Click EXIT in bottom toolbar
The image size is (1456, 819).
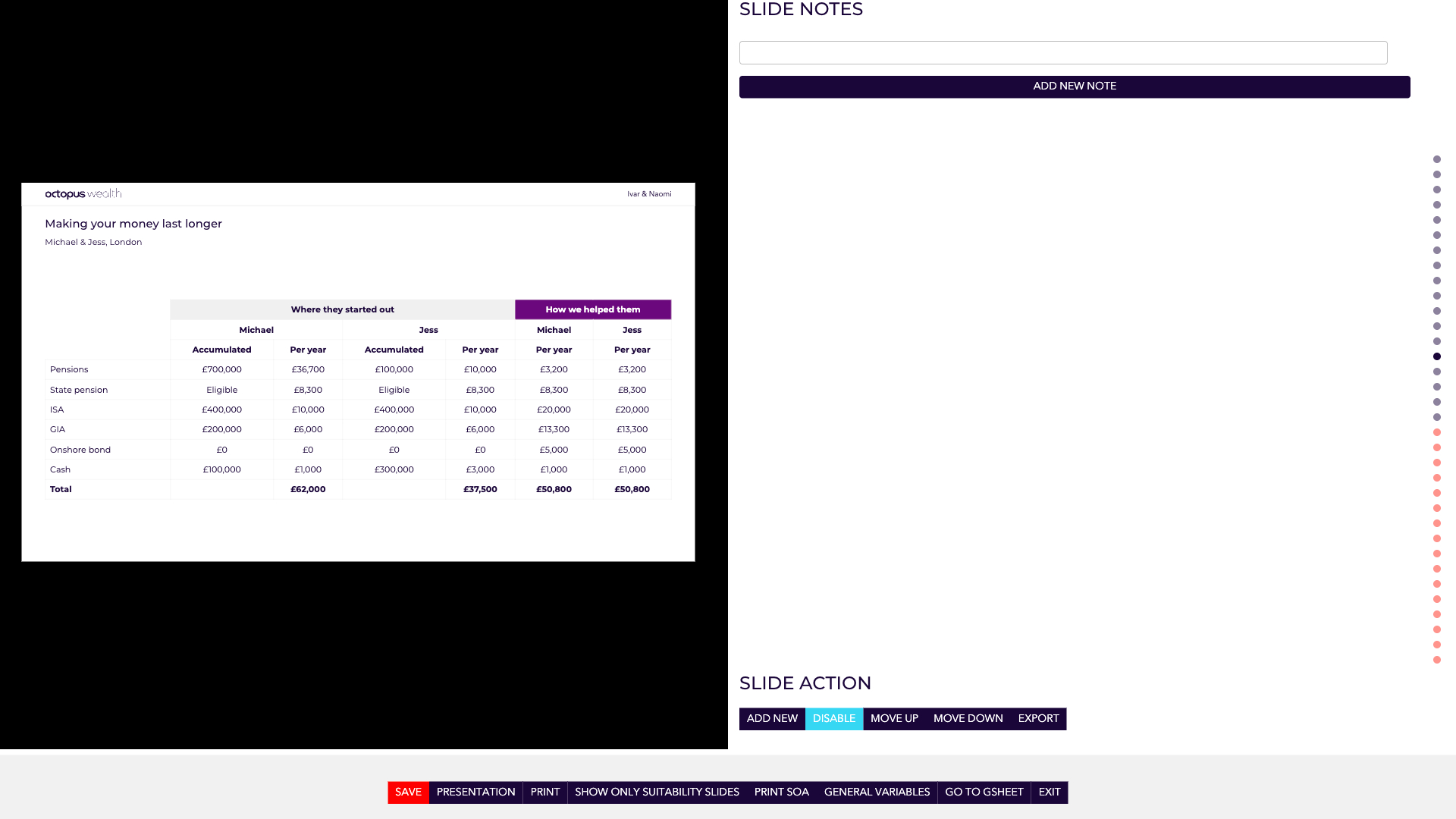1050,792
